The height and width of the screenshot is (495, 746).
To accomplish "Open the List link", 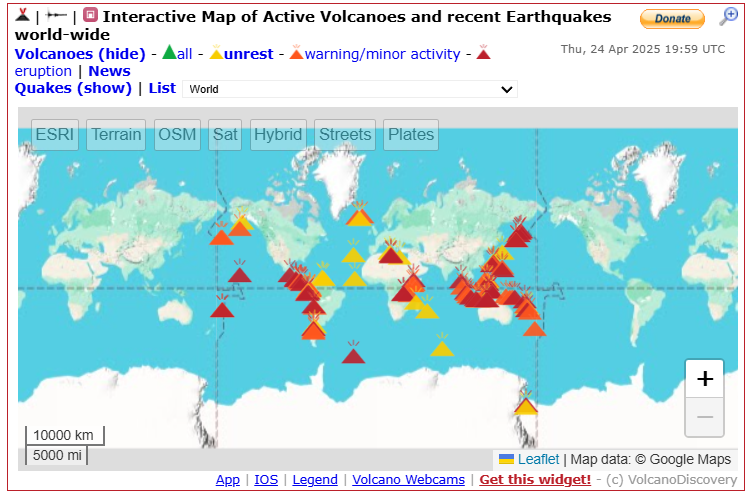I will point(162,88).
